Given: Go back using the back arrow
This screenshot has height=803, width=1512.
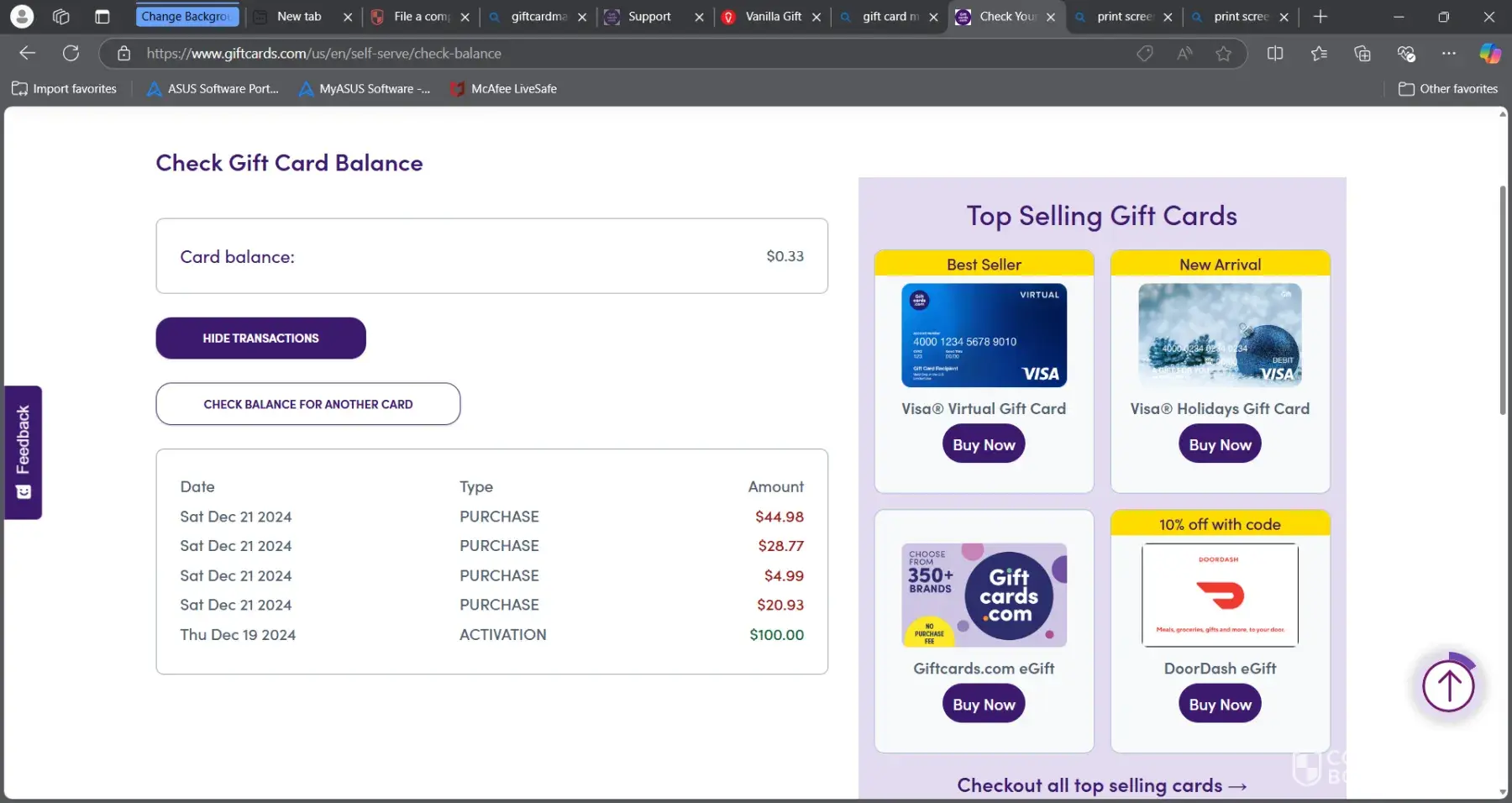Looking at the screenshot, I should [x=27, y=54].
